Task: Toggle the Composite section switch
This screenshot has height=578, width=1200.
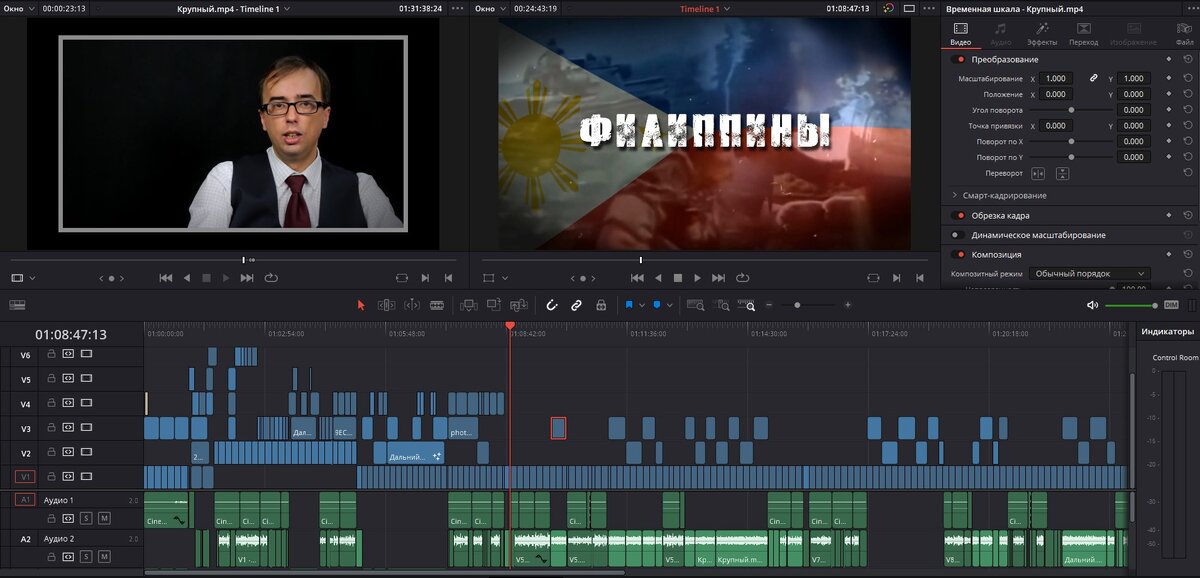Action: pos(959,255)
